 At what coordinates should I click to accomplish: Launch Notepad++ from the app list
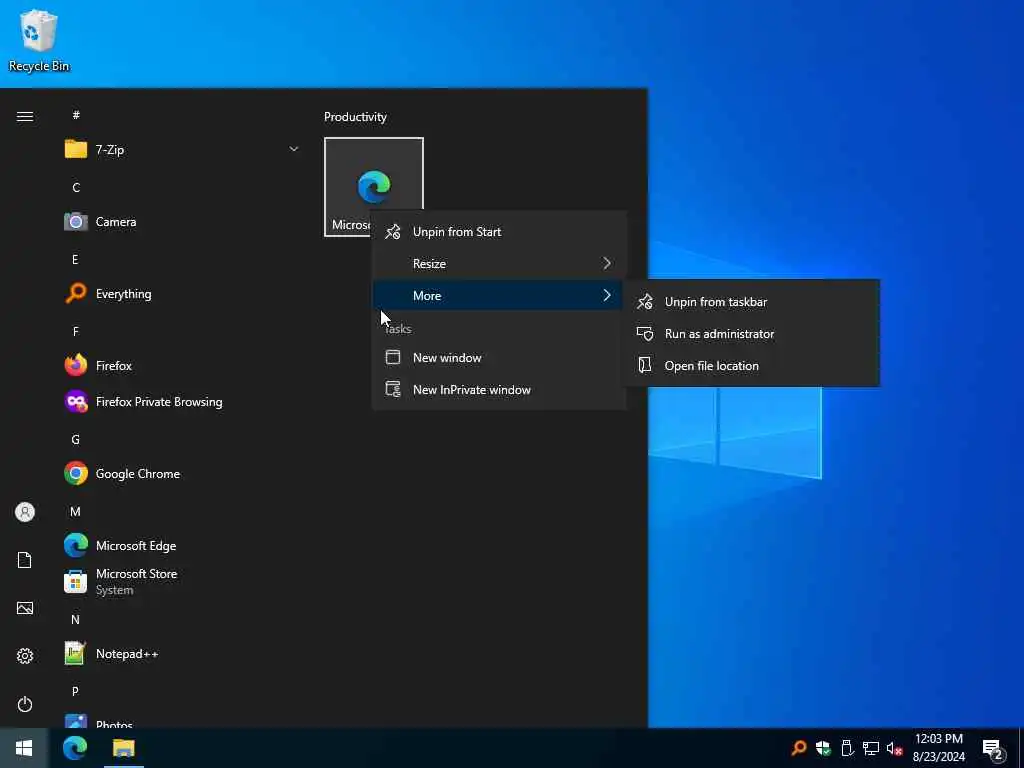(182, 654)
